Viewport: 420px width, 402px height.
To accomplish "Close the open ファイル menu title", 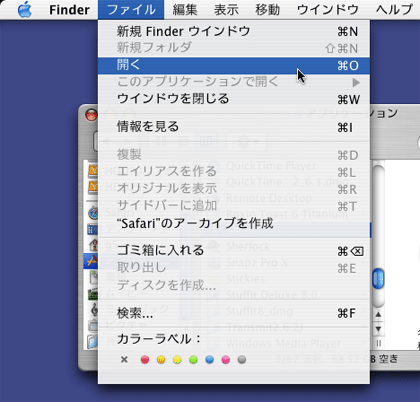I will 131,10.
